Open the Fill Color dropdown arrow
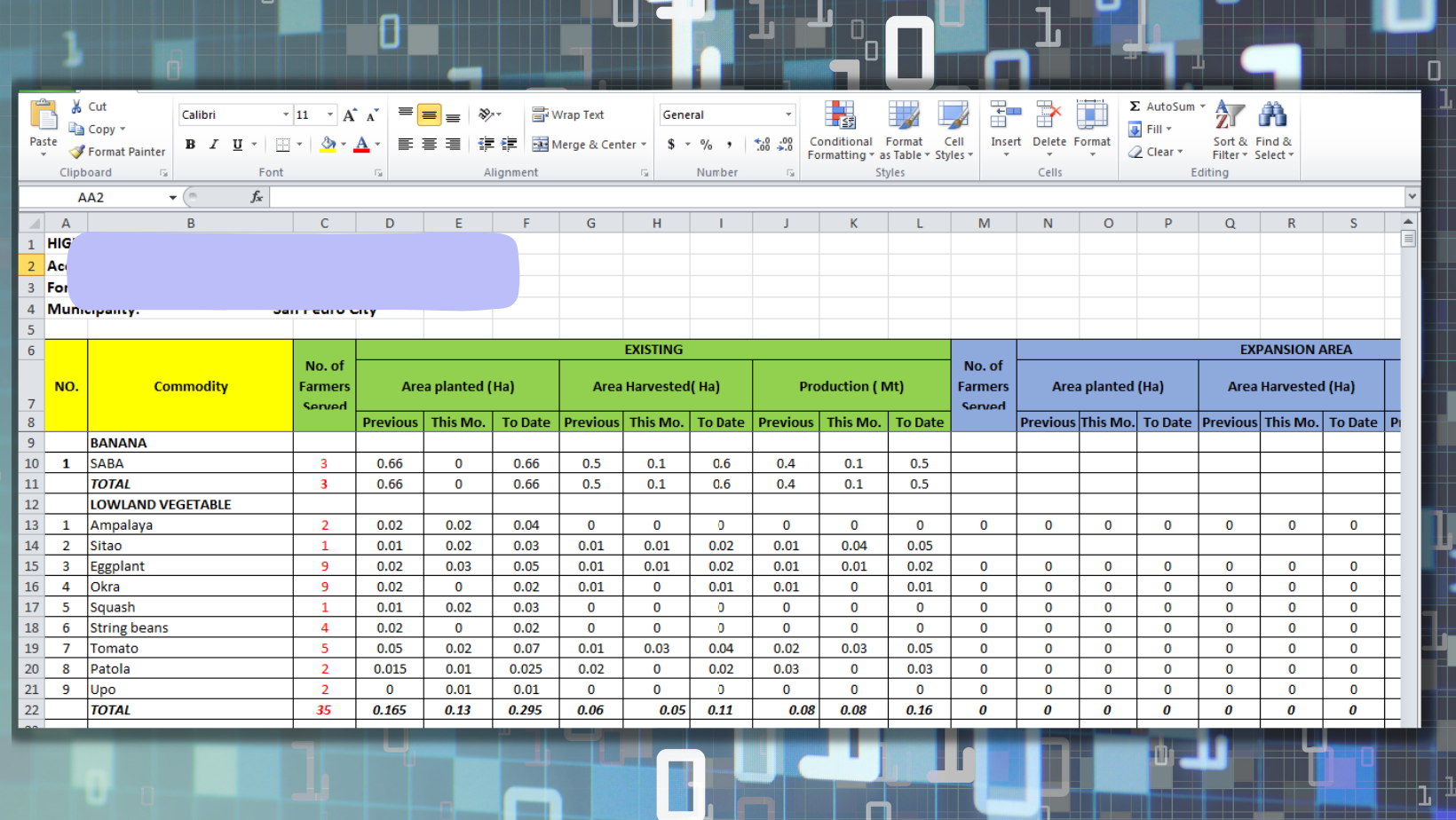 coord(344,145)
